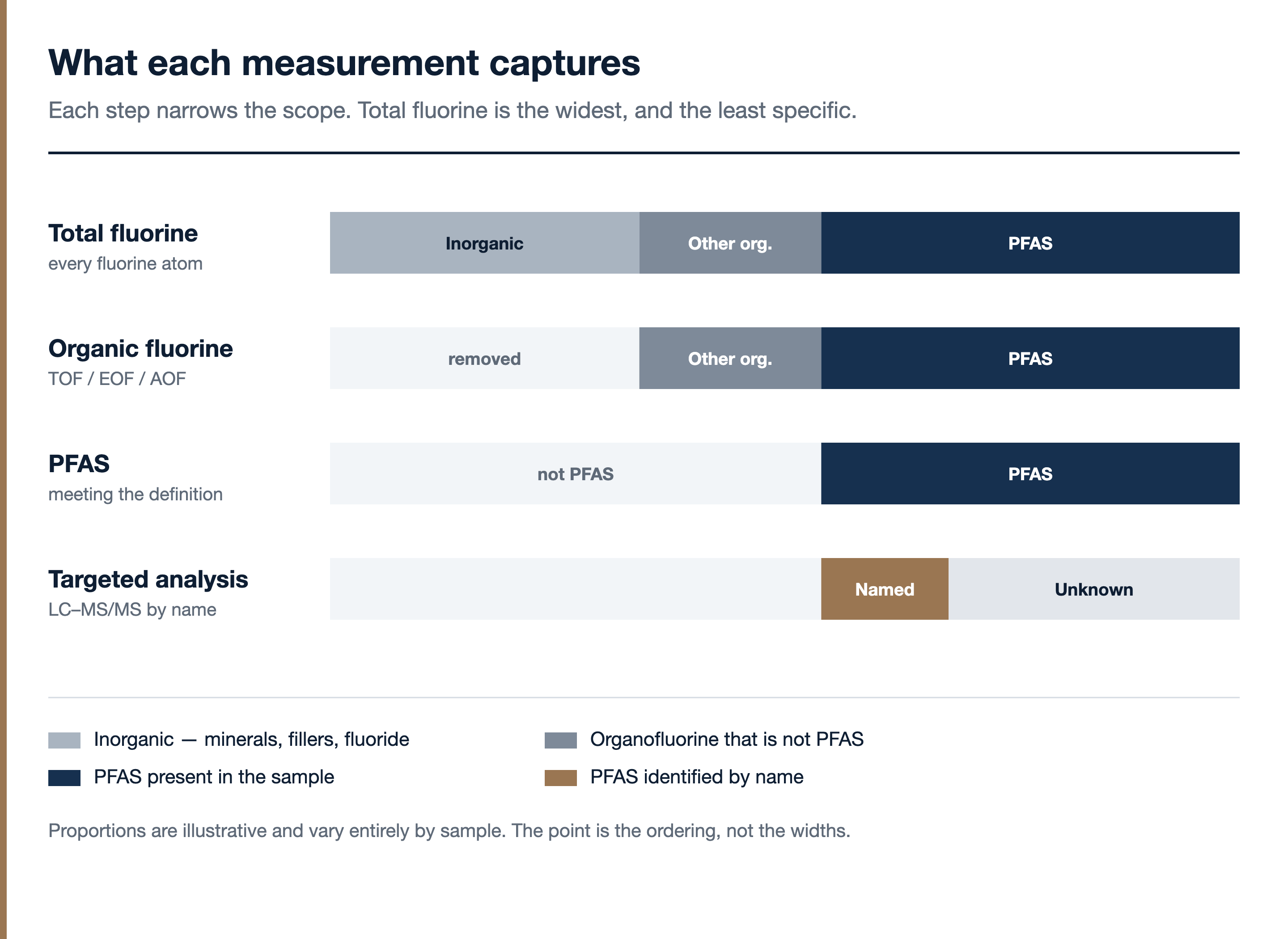Click the What each measurement captures title
The width and height of the screenshot is (1288, 939).
[344, 63]
